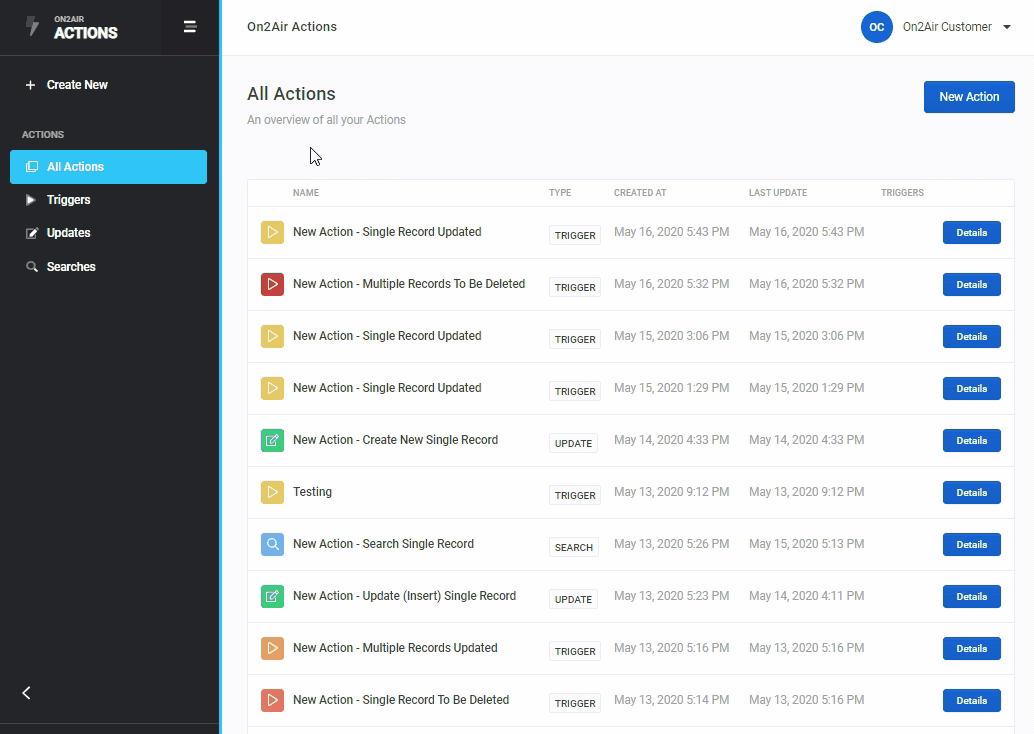The width and height of the screenshot is (1034, 734).
Task: Click the blue search icon for Search Single Record
Action: (272, 544)
